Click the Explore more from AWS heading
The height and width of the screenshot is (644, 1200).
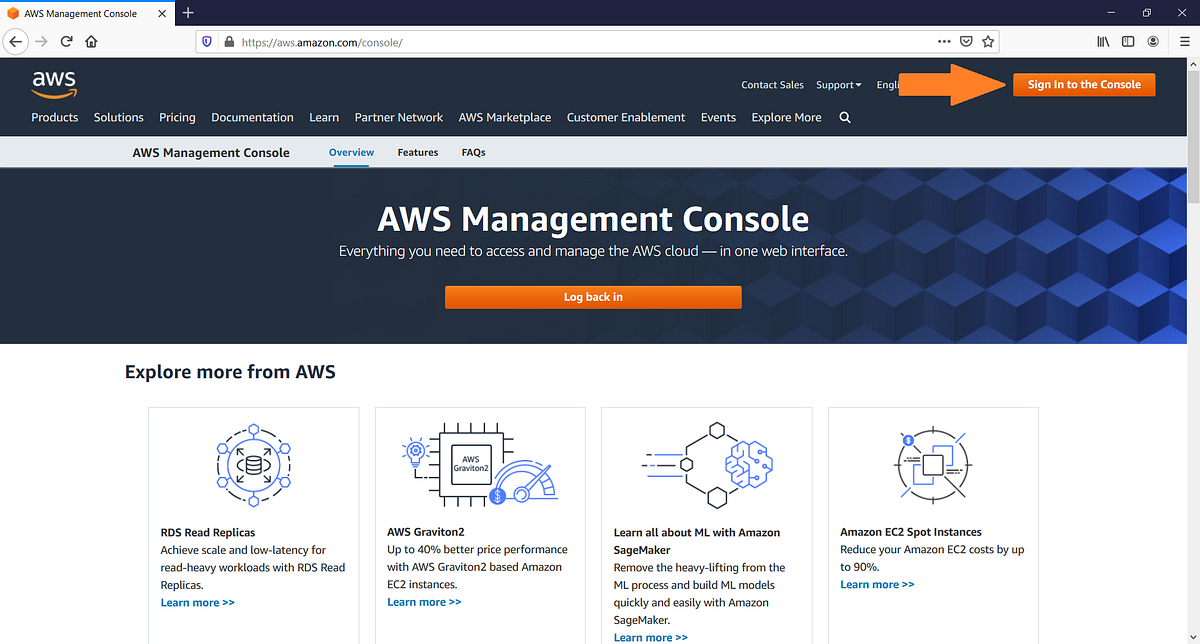(x=230, y=372)
